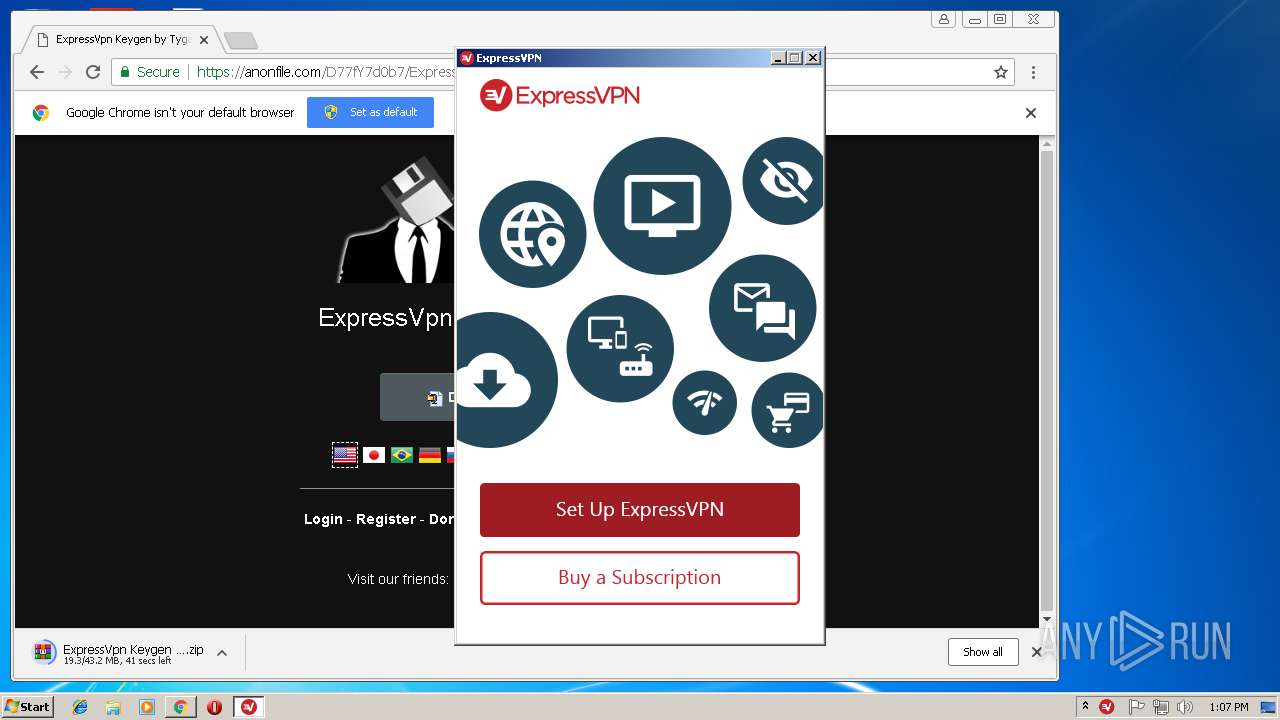Select the crossed-out eye privacy icon
Image resolution: width=1280 pixels, height=720 pixels.
(783, 181)
